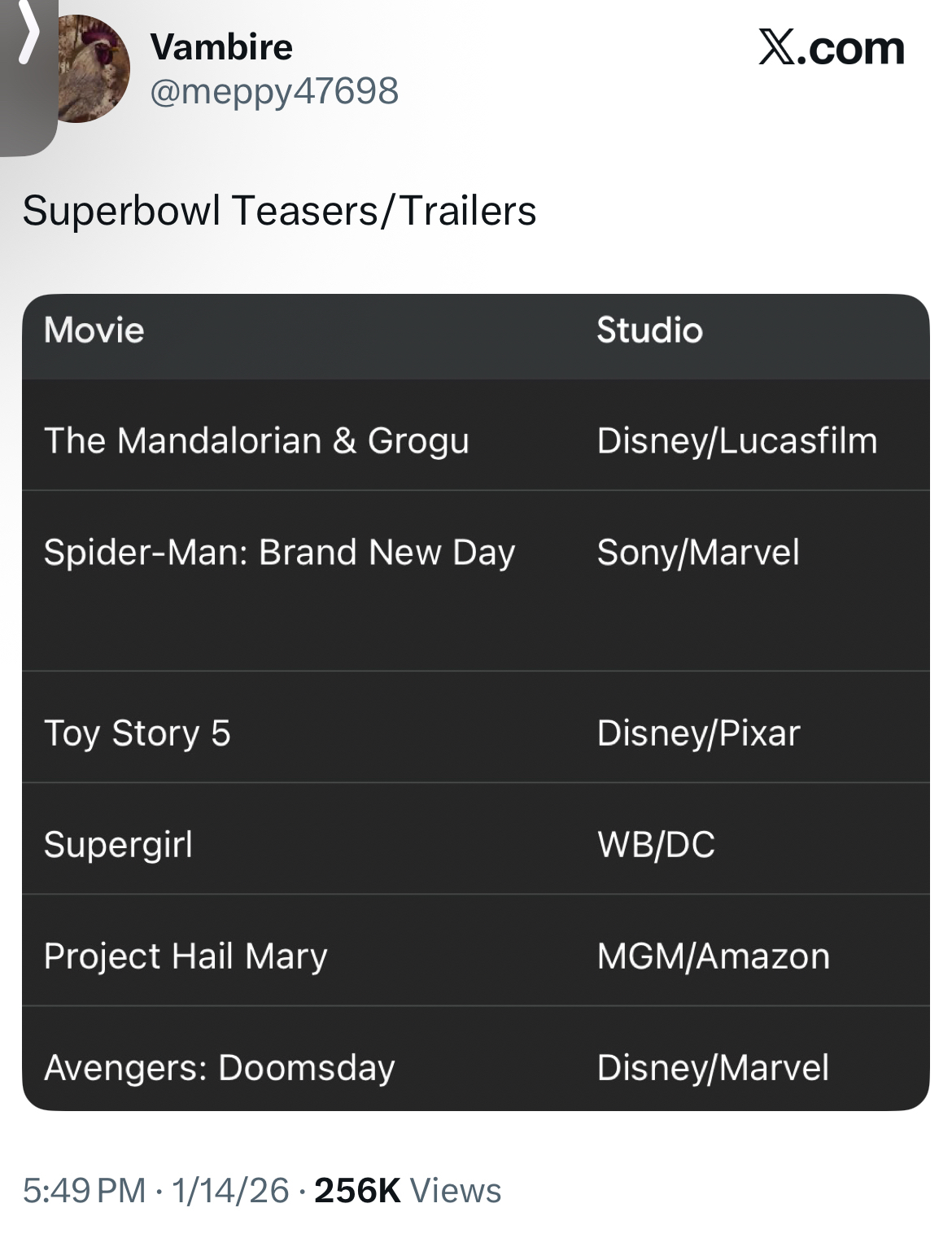Image resolution: width=952 pixels, height=1234 pixels.
Task: Select The Mandalorian & Grogu row
Action: tap(256, 441)
